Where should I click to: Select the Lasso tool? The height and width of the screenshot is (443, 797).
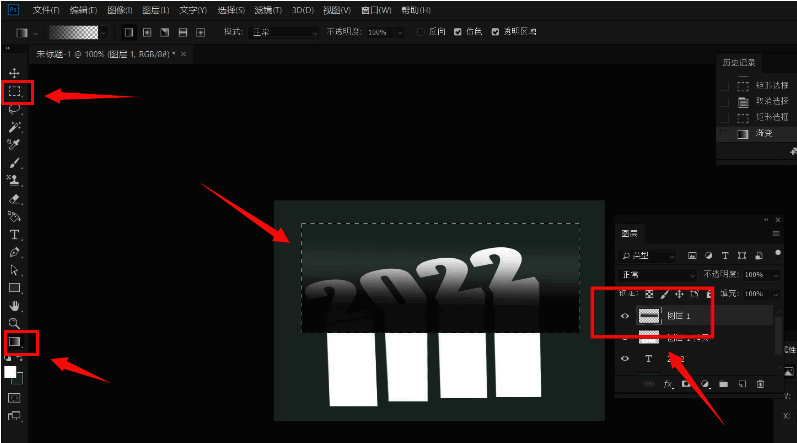coord(14,109)
